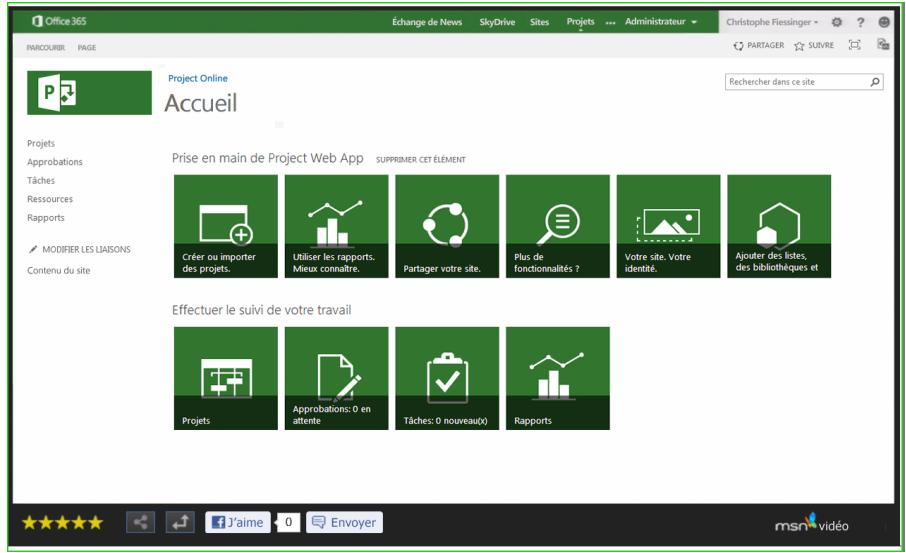Open the Échange de News link

pos(427,22)
